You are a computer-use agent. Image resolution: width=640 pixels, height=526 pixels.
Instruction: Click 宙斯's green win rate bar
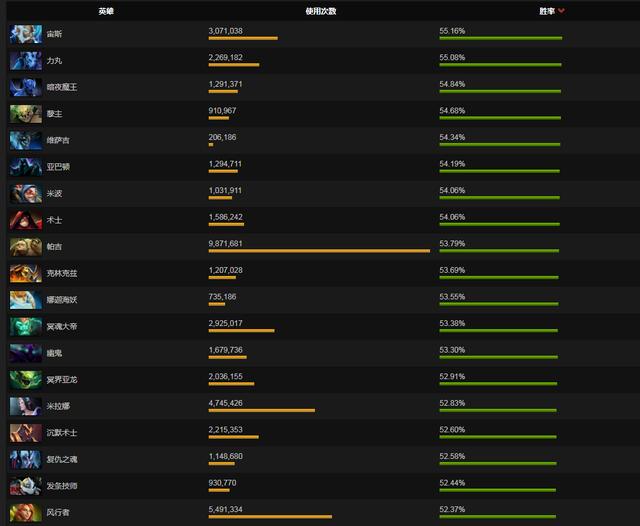(500, 39)
